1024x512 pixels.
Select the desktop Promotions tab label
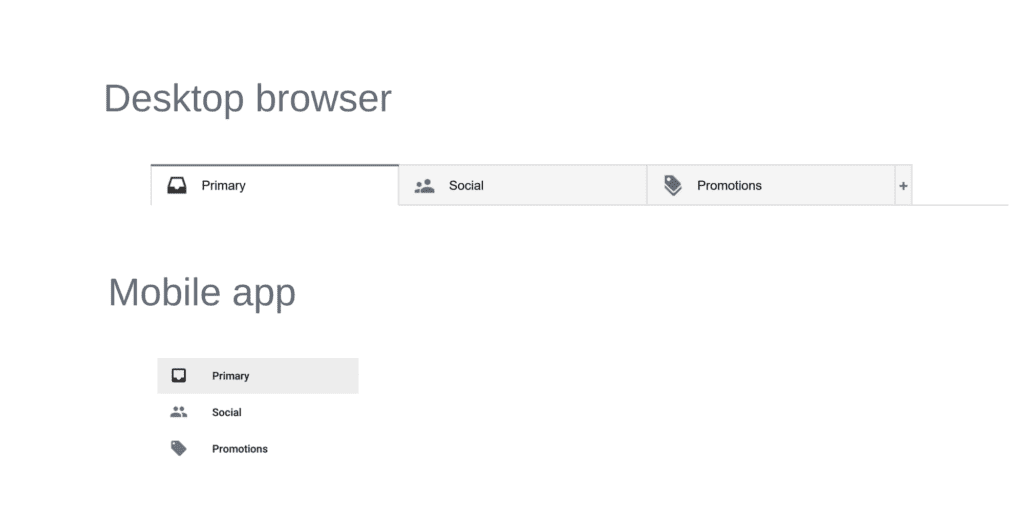(x=729, y=185)
